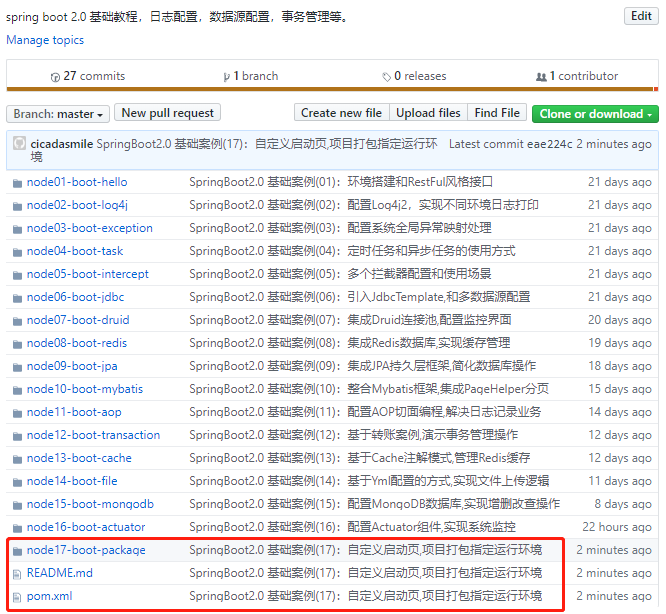Image resolution: width=666 pixels, height=614 pixels.
Task: Open node02-boot-log4j folder link
Action: pos(77,205)
